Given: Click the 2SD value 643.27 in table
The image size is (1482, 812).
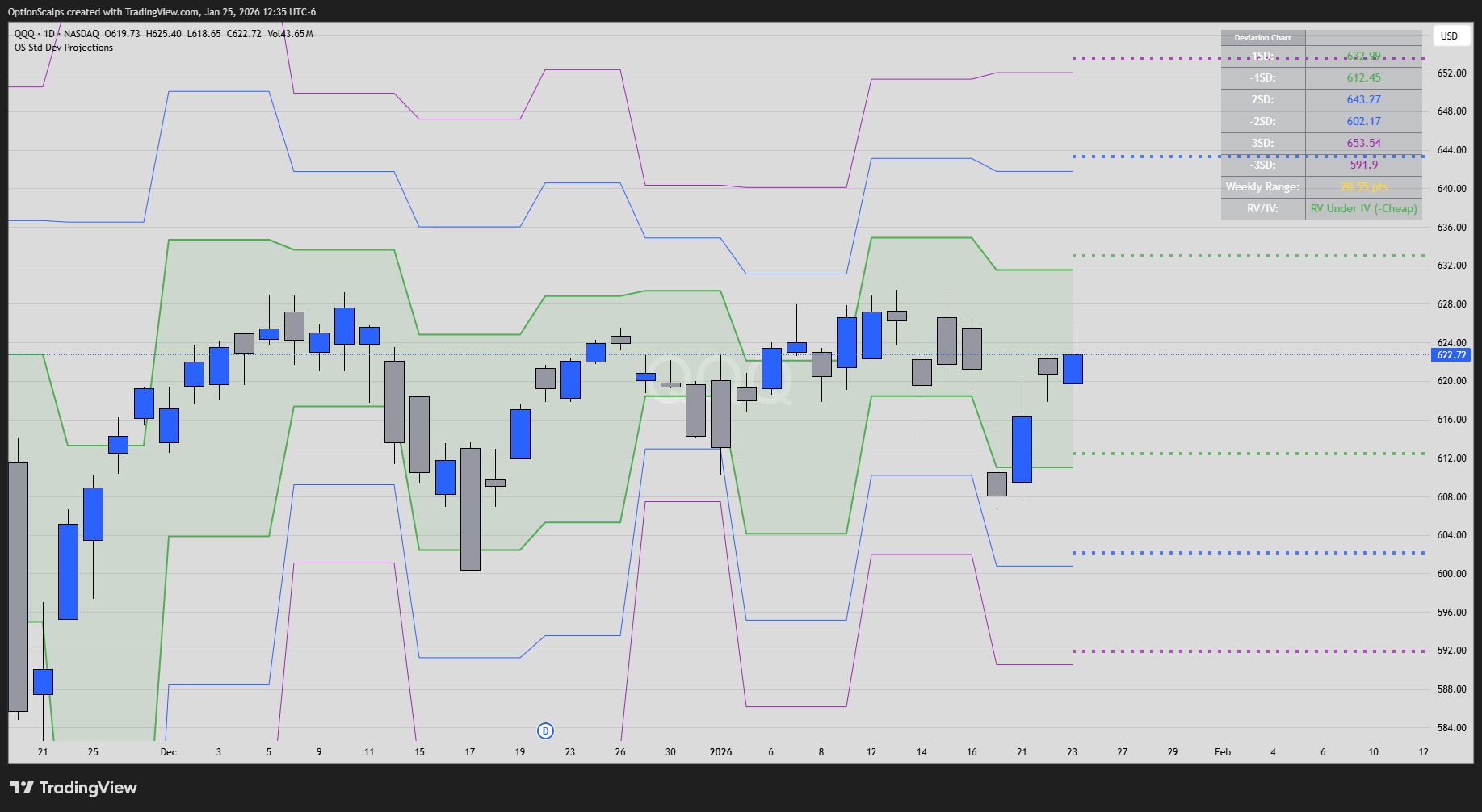Looking at the screenshot, I should tap(1363, 100).
